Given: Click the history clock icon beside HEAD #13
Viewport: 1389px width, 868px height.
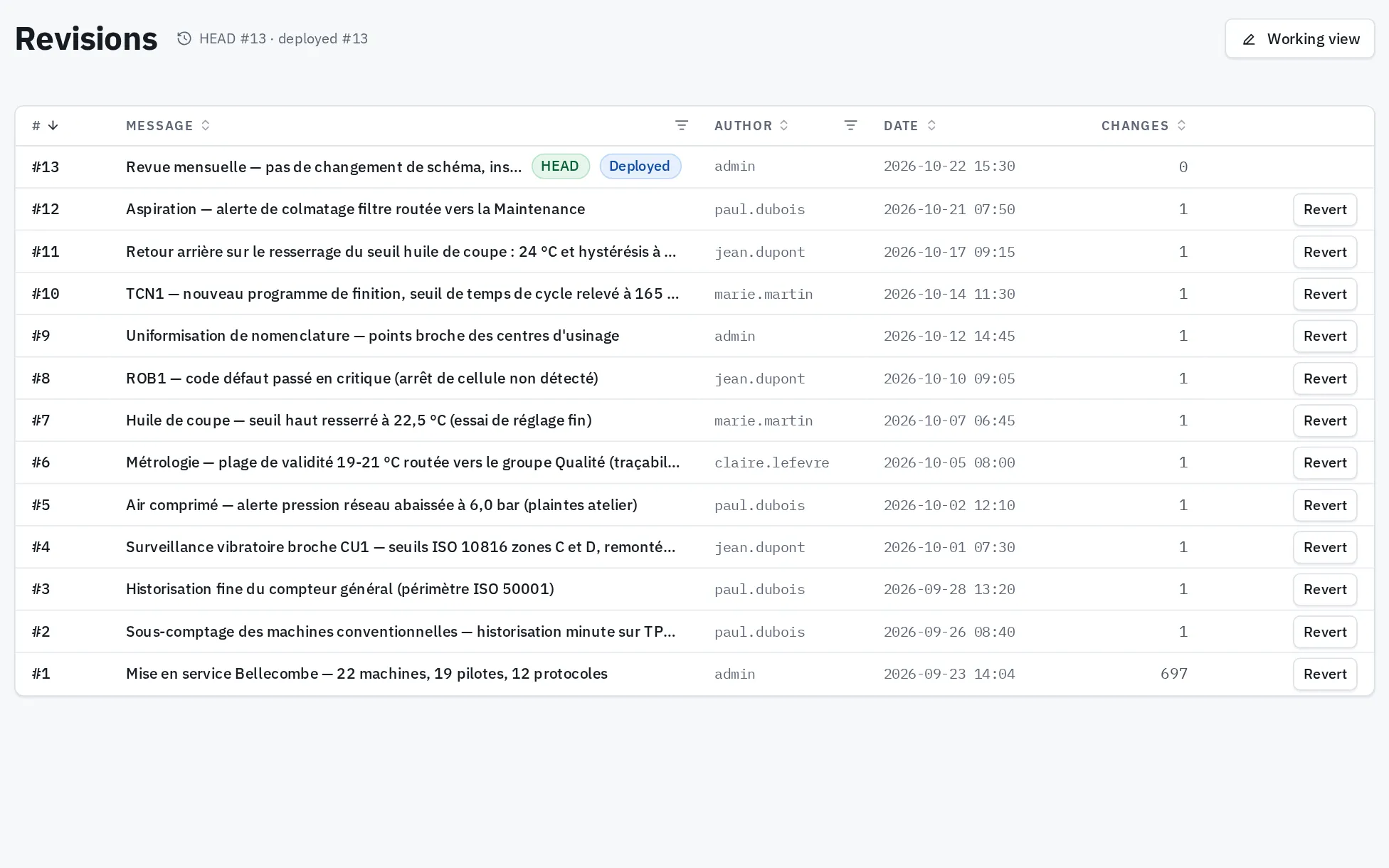Looking at the screenshot, I should click(184, 38).
